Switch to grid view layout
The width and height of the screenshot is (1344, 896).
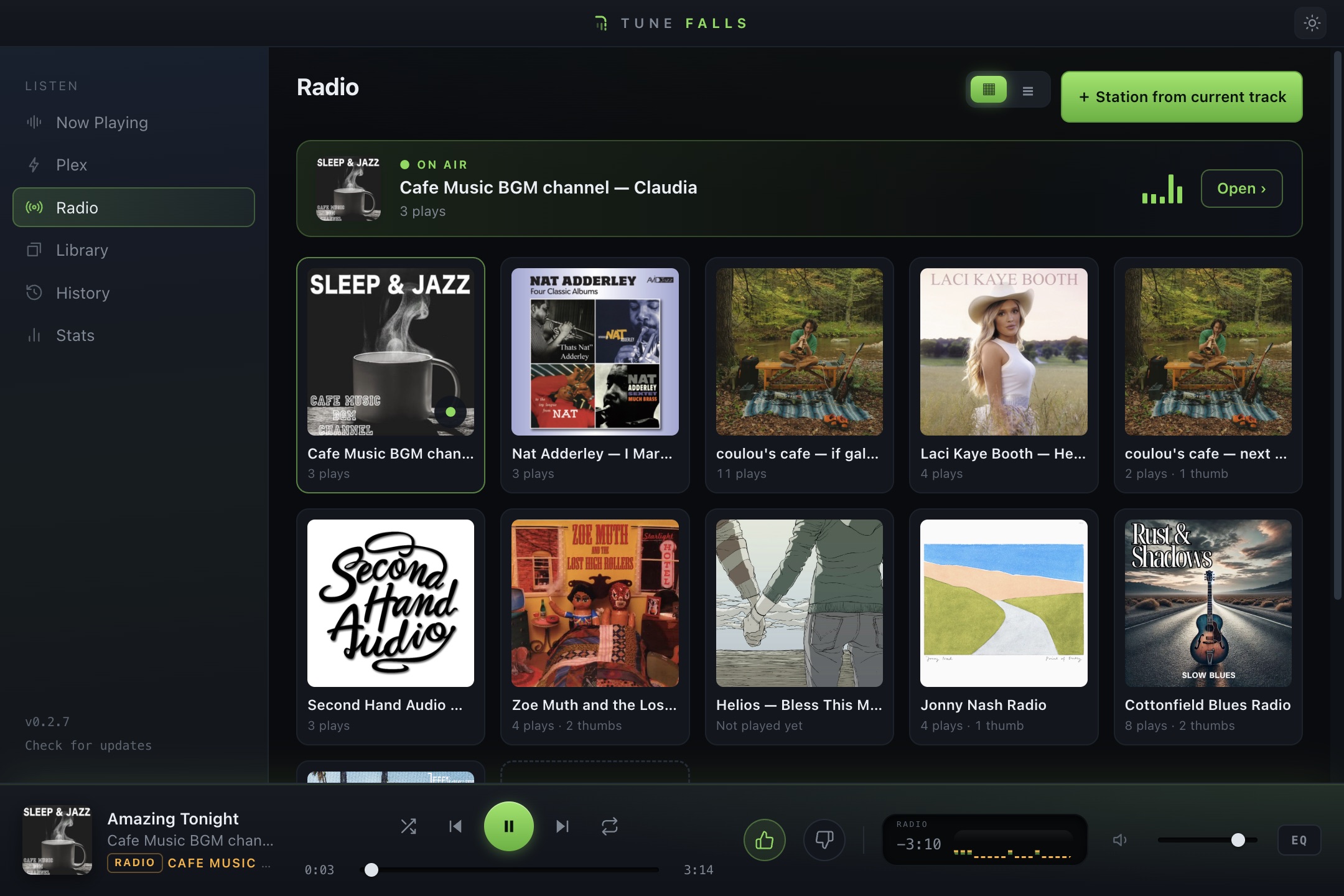point(989,90)
